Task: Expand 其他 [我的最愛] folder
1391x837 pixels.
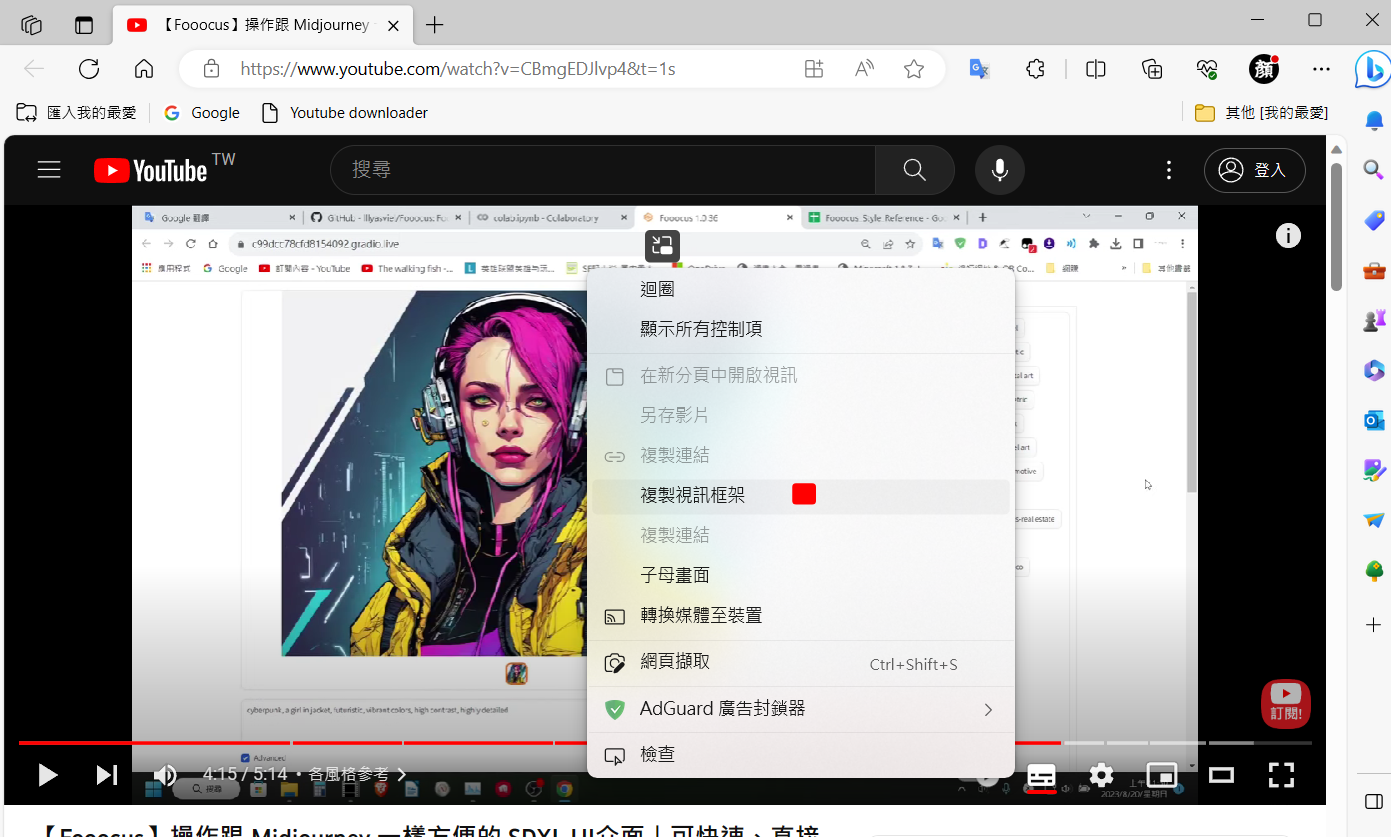Action: (1261, 113)
